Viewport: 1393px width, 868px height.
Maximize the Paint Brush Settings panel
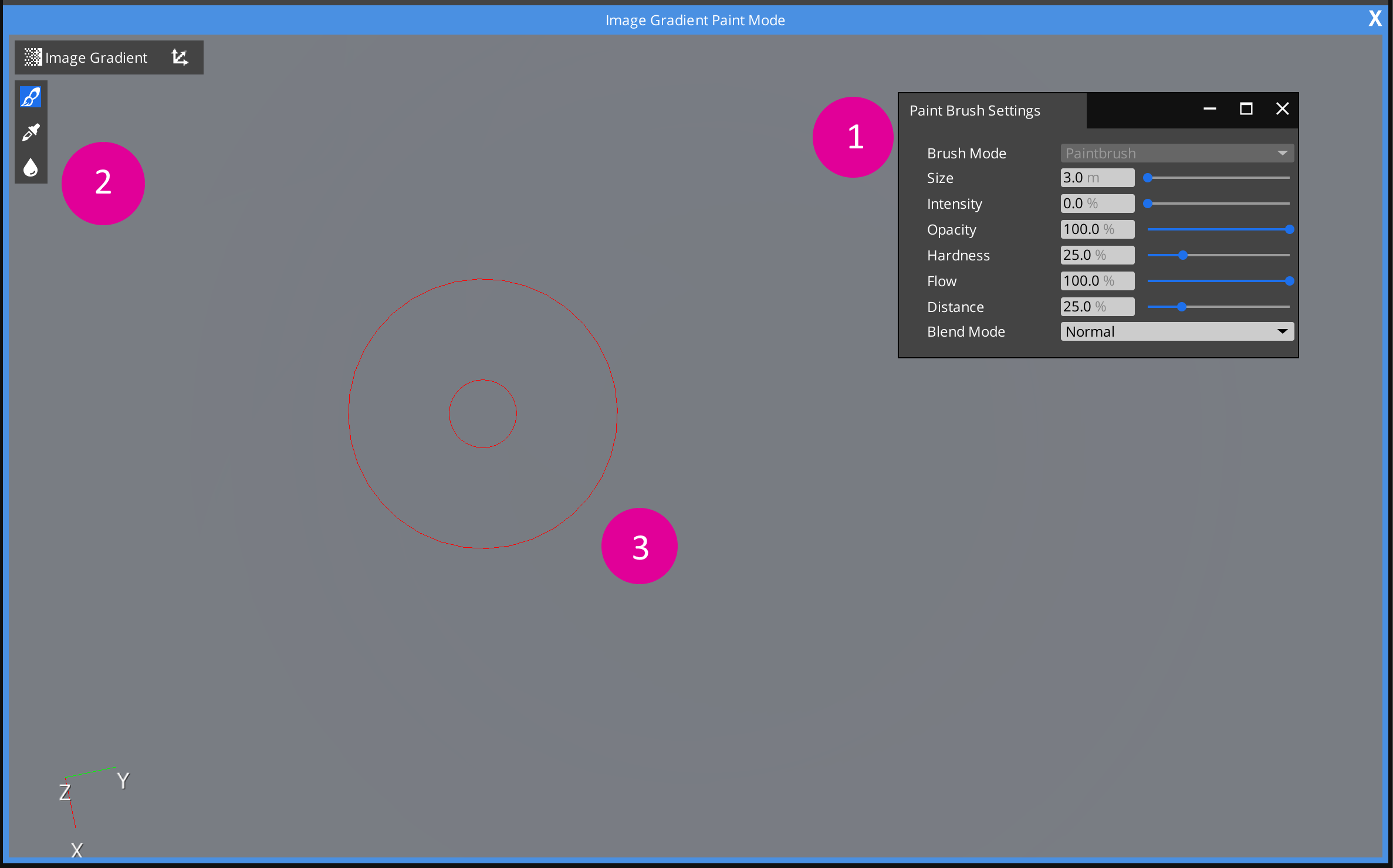pyautogui.click(x=1246, y=109)
